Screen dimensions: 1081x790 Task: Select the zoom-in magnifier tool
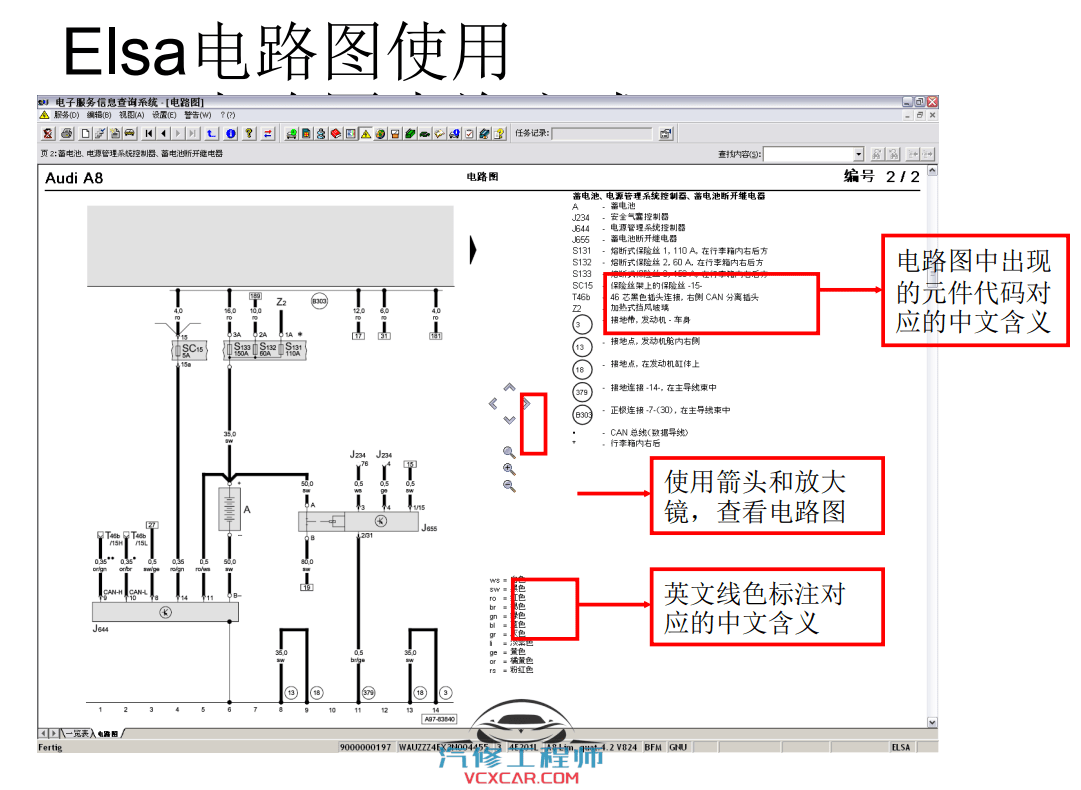[x=508, y=469]
